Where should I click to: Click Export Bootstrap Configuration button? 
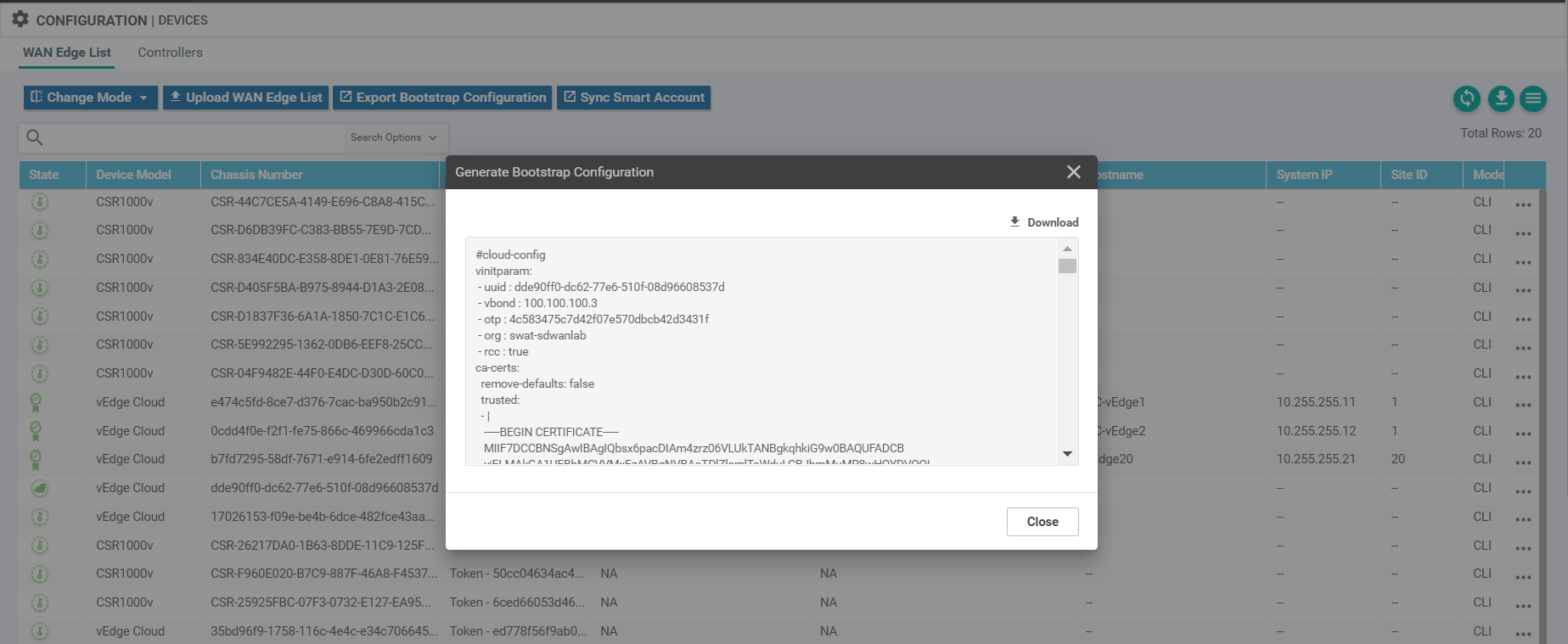pyautogui.click(x=442, y=98)
